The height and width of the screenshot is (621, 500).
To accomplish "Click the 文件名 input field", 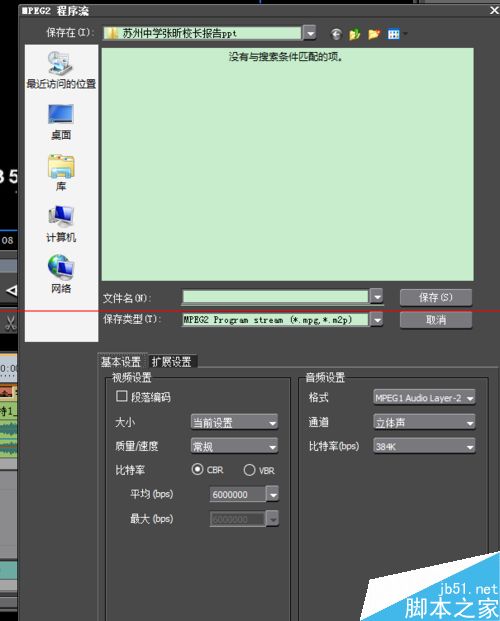I will (x=276, y=296).
